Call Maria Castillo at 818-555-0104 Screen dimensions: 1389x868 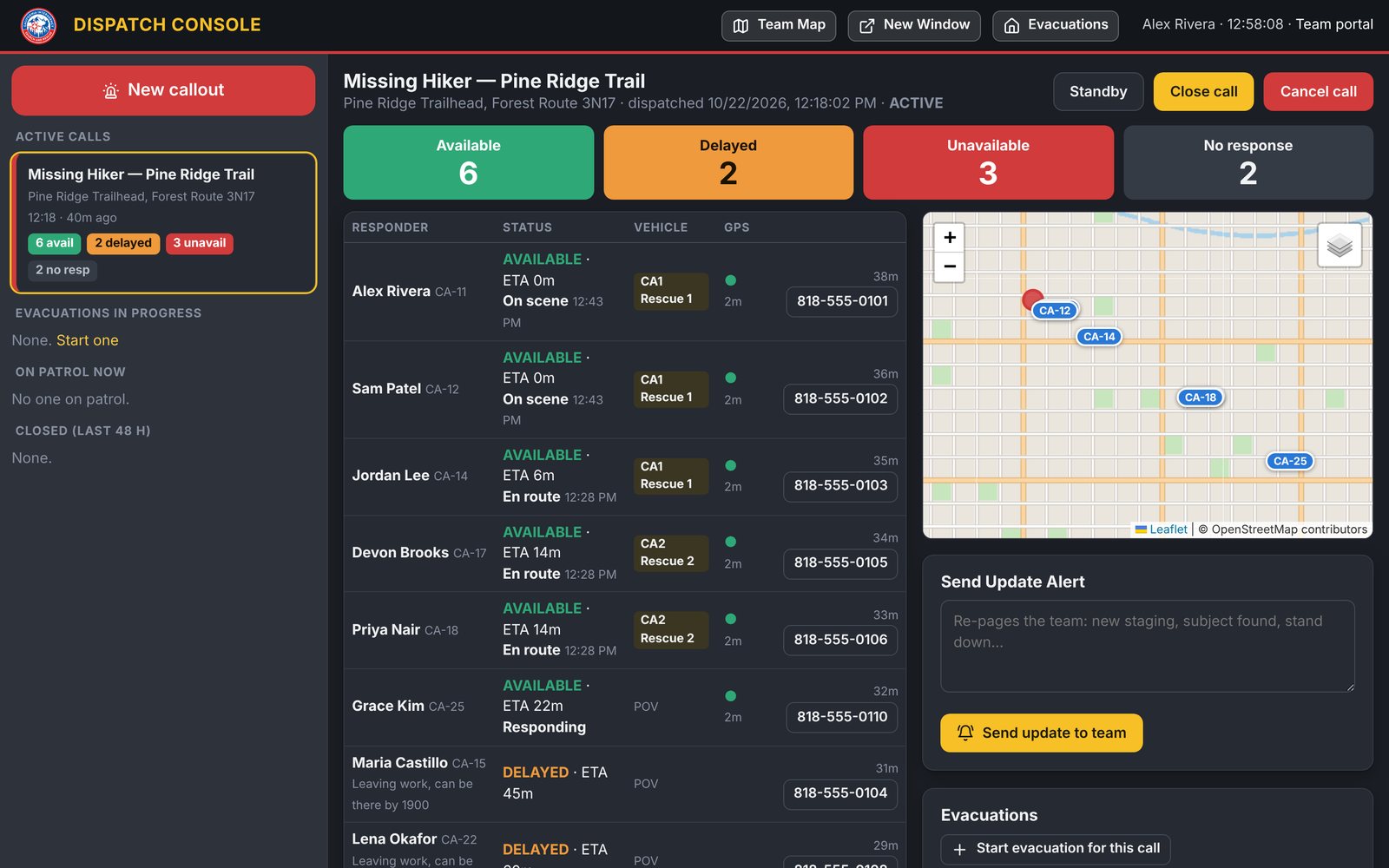[x=840, y=793]
